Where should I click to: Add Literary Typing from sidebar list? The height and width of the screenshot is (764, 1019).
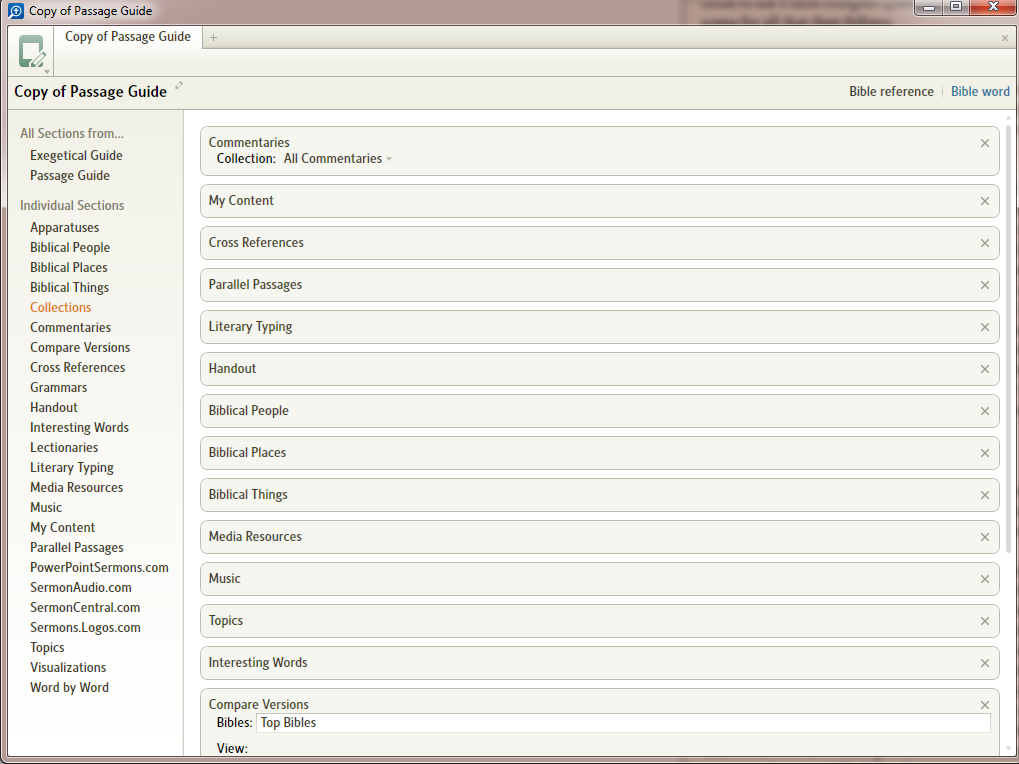coord(71,468)
